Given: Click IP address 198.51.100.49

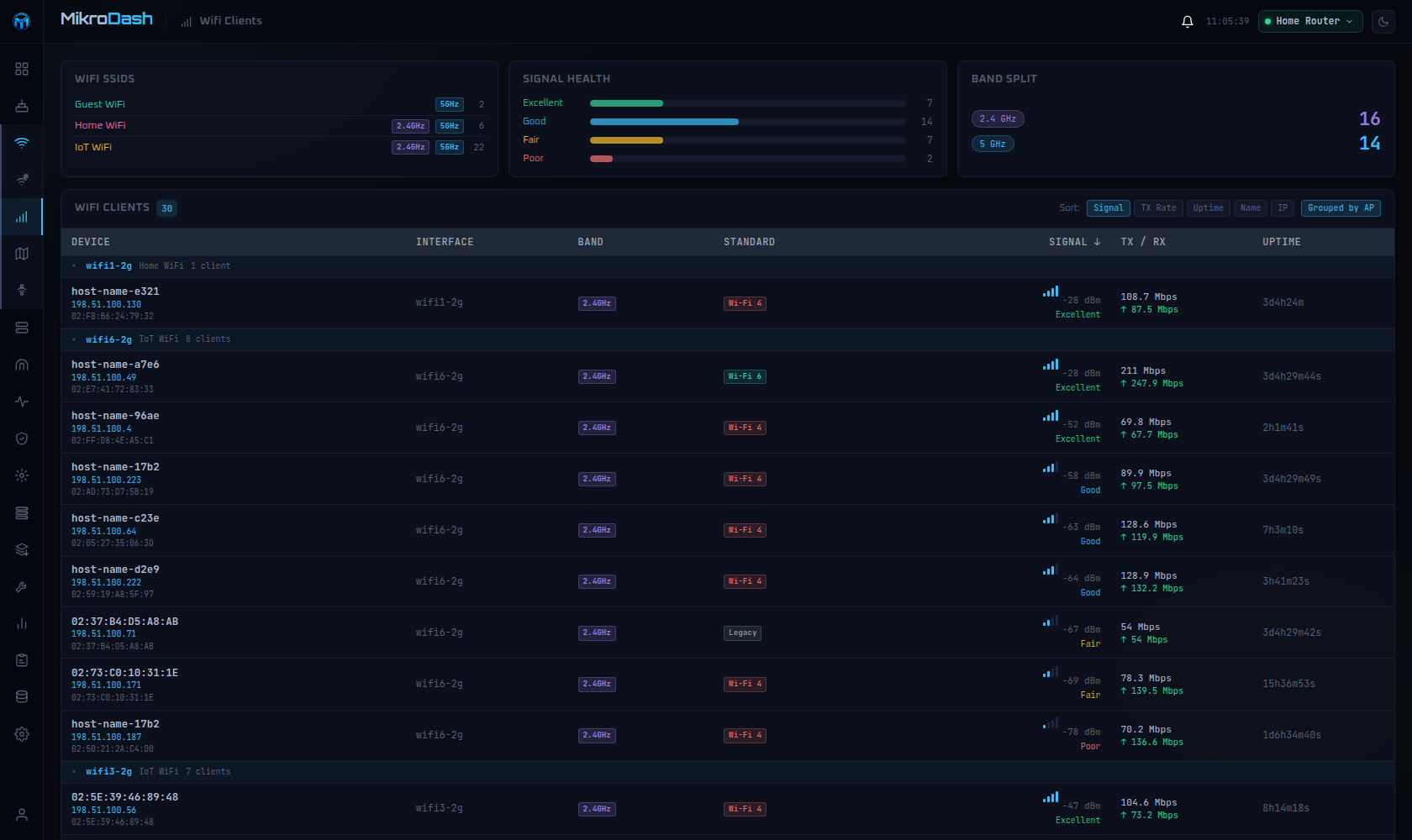Looking at the screenshot, I should pyautogui.click(x=103, y=378).
